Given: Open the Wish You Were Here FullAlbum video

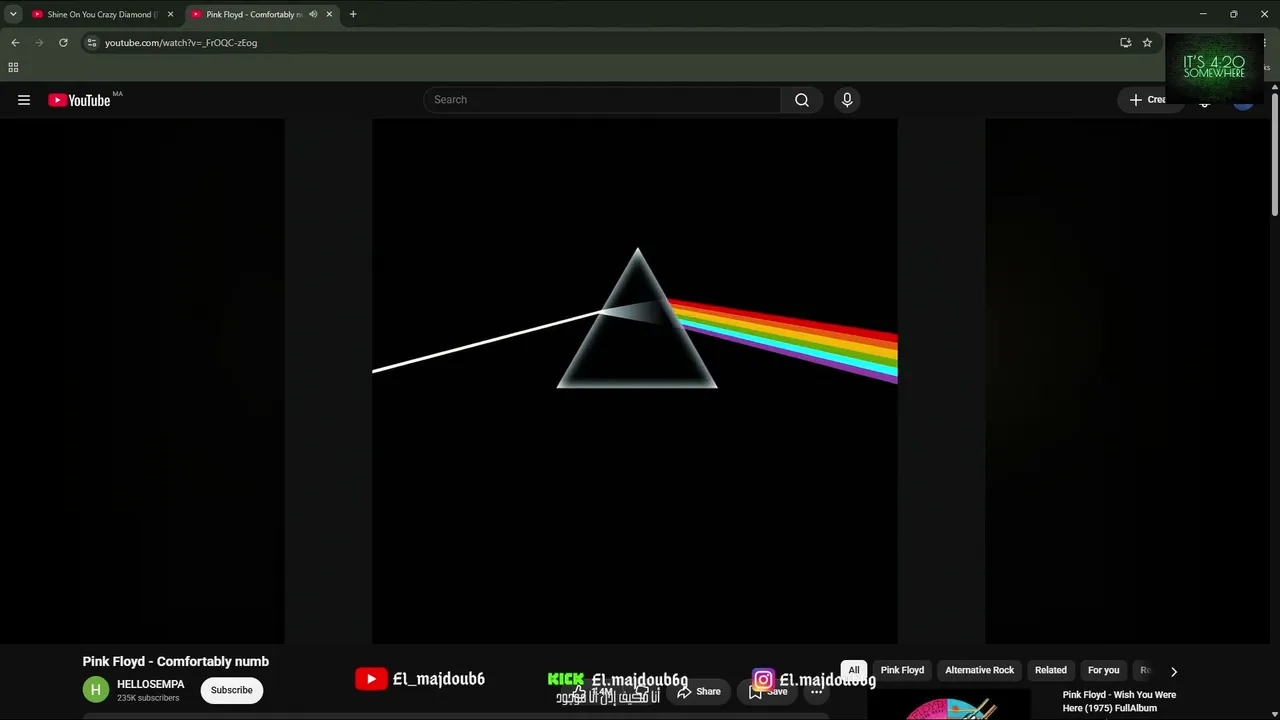Looking at the screenshot, I should click(1120, 701).
